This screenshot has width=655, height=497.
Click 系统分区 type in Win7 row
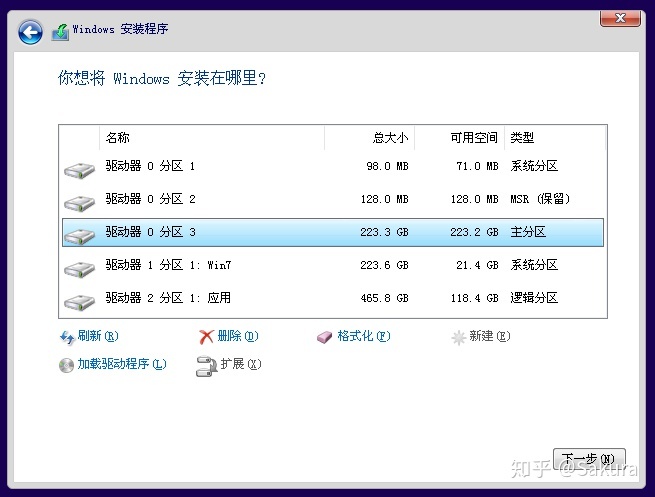534,265
